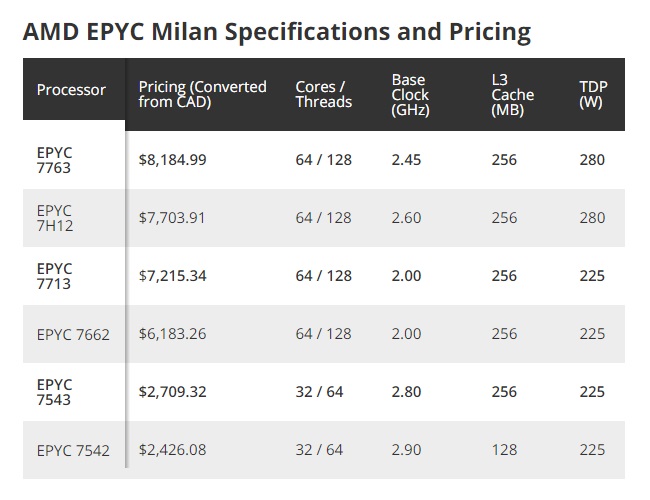Select the $7,703.91 price value

click(x=172, y=218)
